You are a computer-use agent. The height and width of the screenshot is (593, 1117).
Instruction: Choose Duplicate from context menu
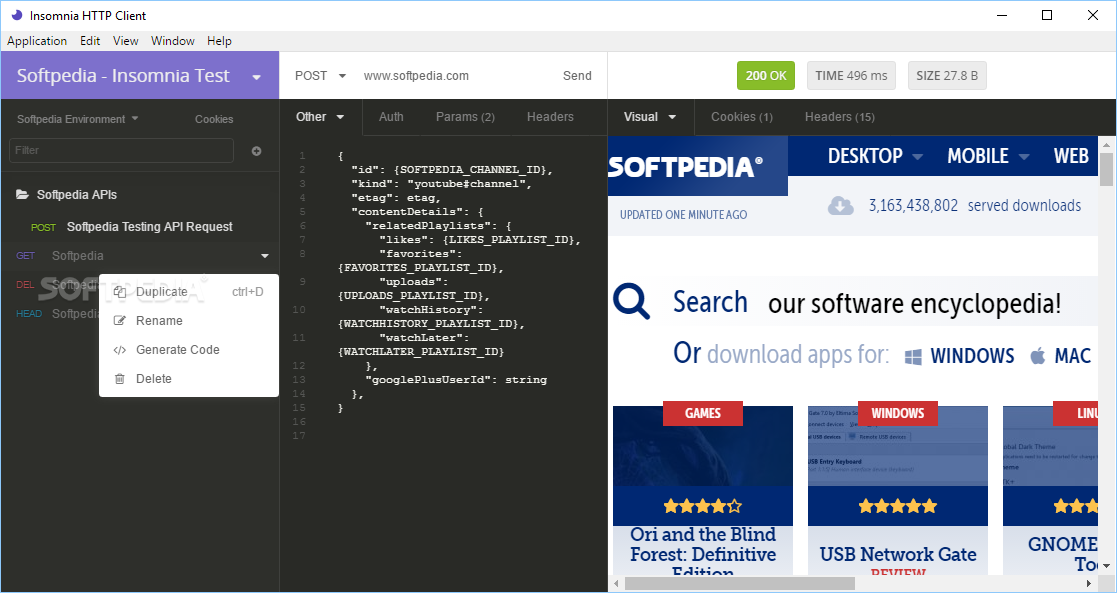189,292
